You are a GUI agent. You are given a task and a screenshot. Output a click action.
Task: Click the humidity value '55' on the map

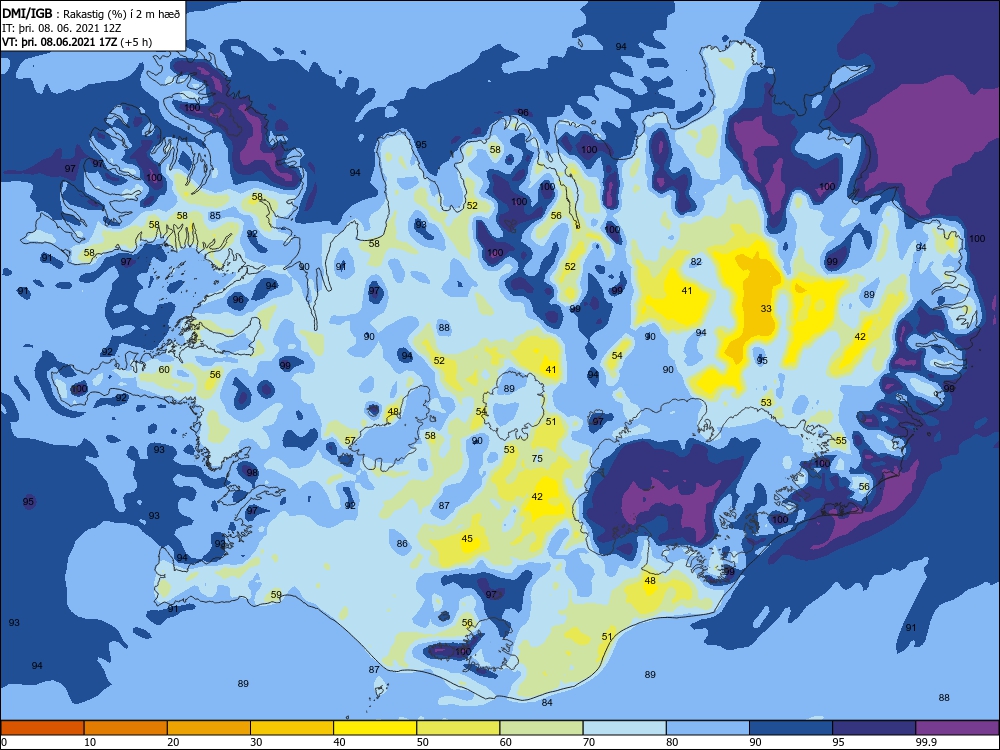[841, 440]
